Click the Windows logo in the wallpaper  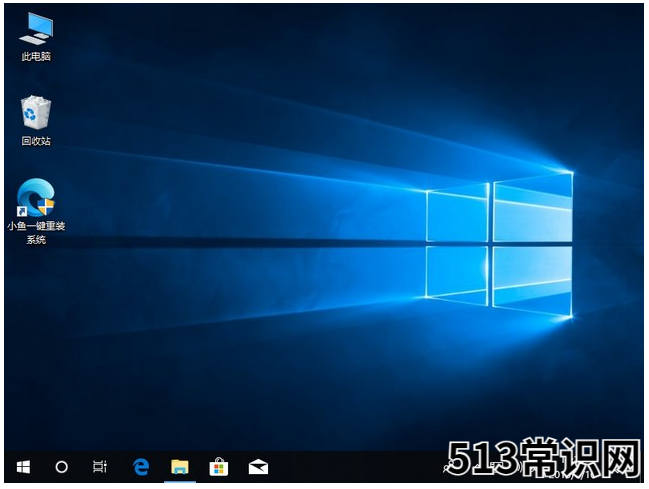[x=499, y=243]
